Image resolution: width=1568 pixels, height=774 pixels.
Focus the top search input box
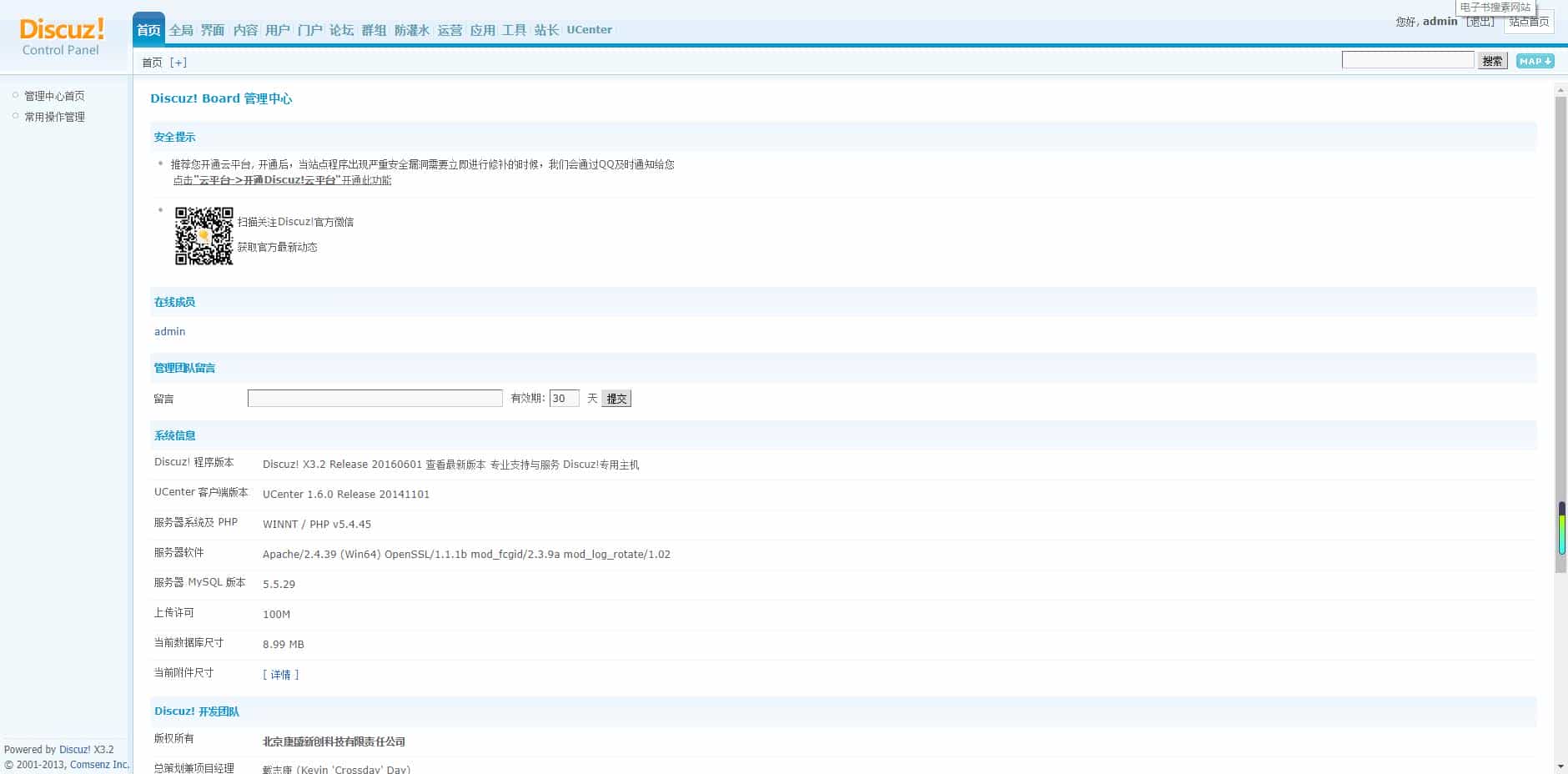[x=1408, y=60]
